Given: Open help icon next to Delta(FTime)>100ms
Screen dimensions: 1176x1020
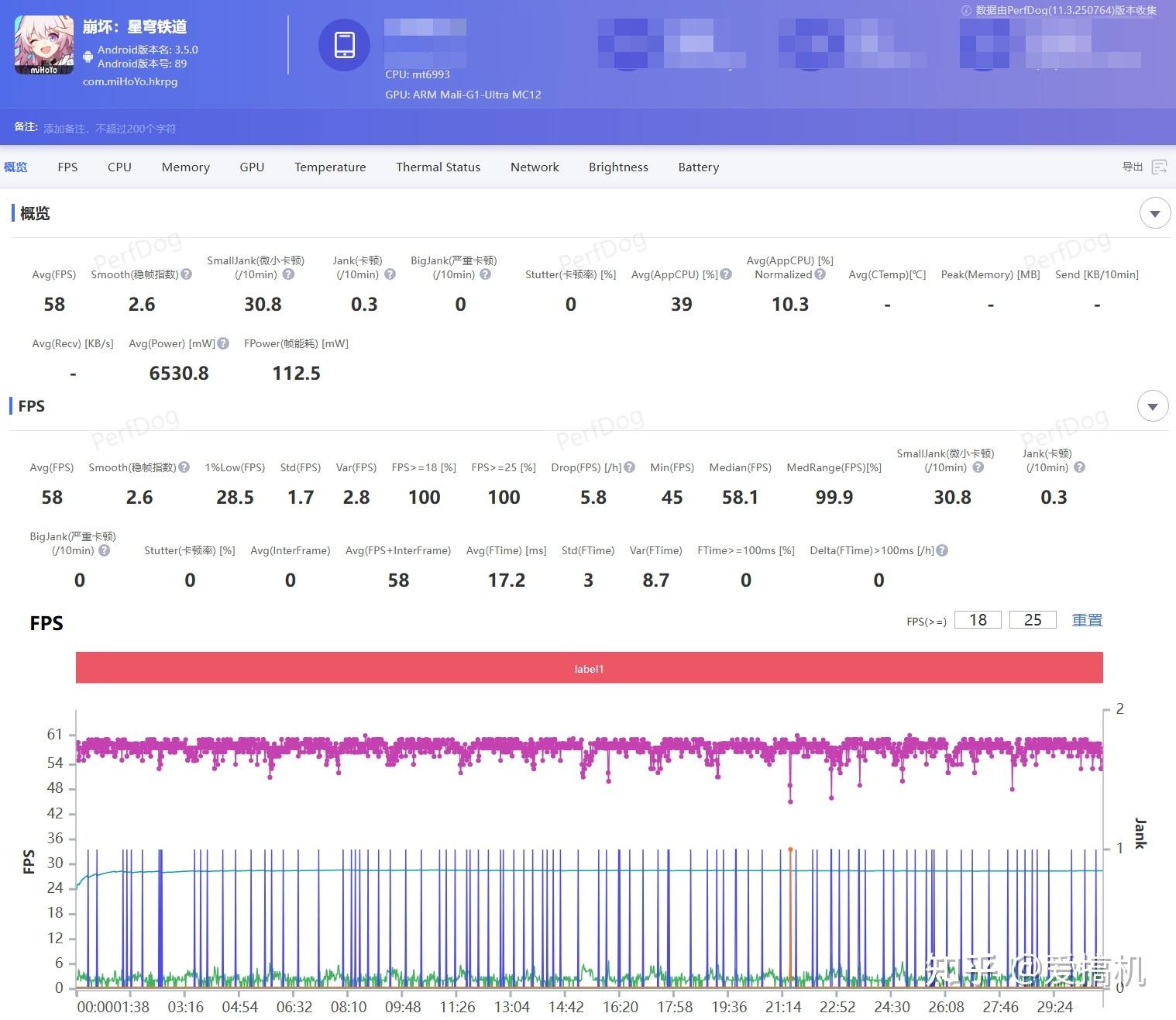Looking at the screenshot, I should 942,550.
